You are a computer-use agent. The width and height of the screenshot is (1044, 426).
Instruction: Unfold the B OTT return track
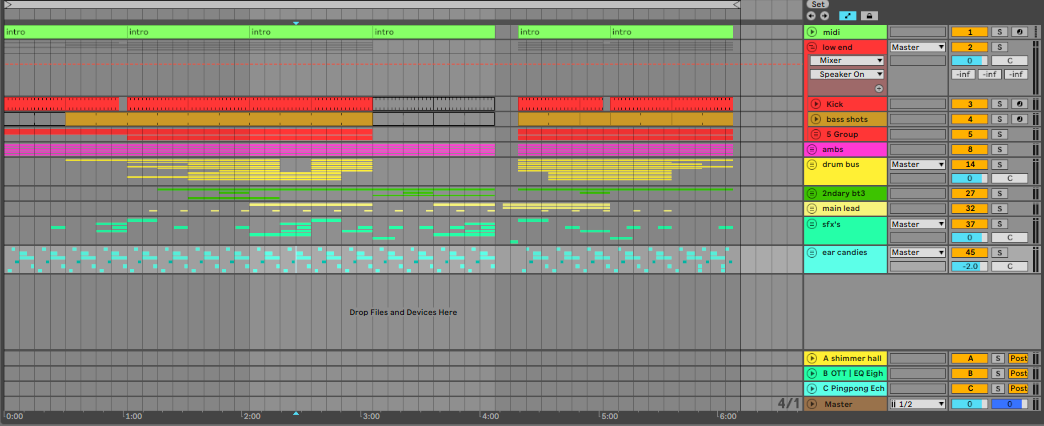click(812, 373)
